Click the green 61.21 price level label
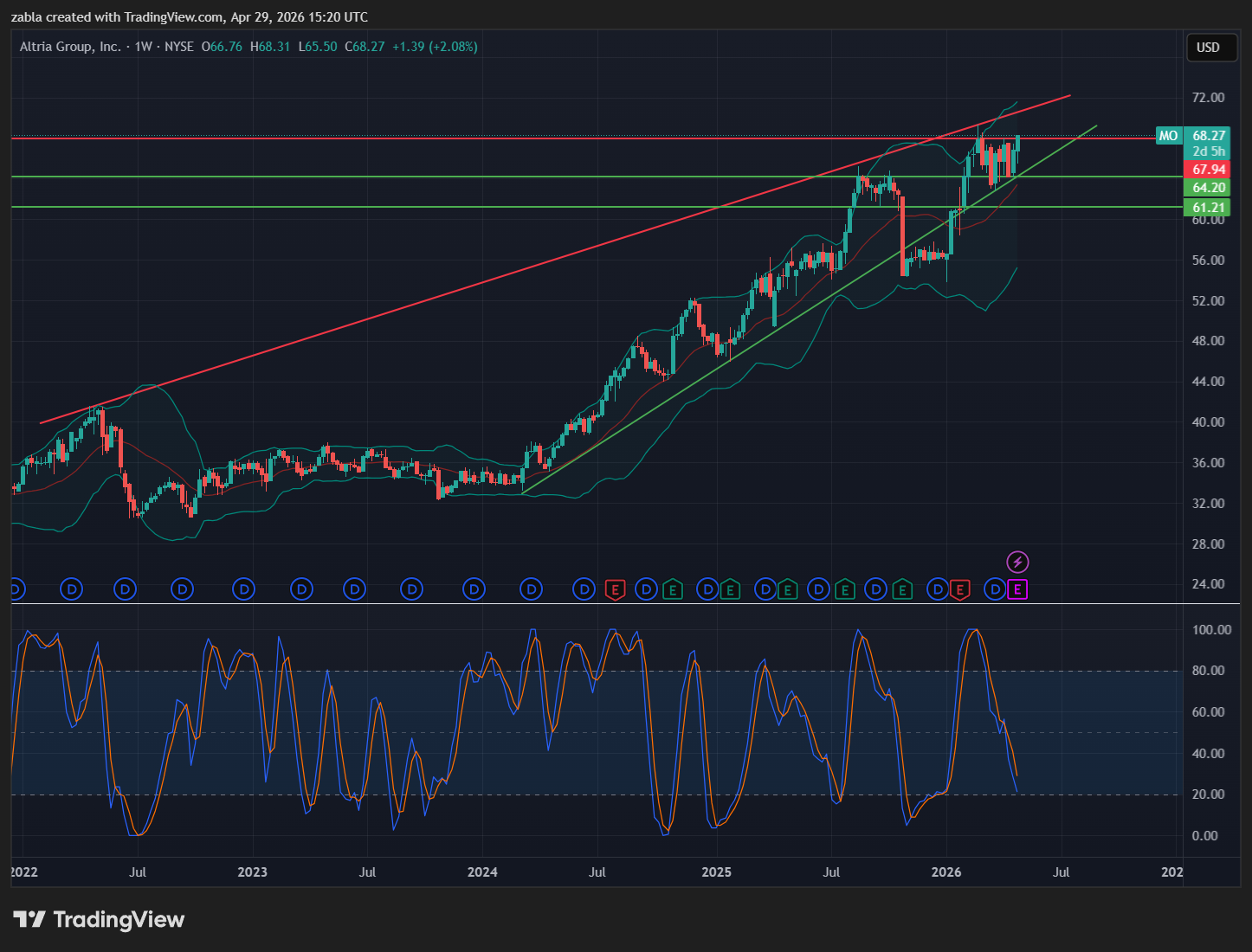 (x=1208, y=208)
